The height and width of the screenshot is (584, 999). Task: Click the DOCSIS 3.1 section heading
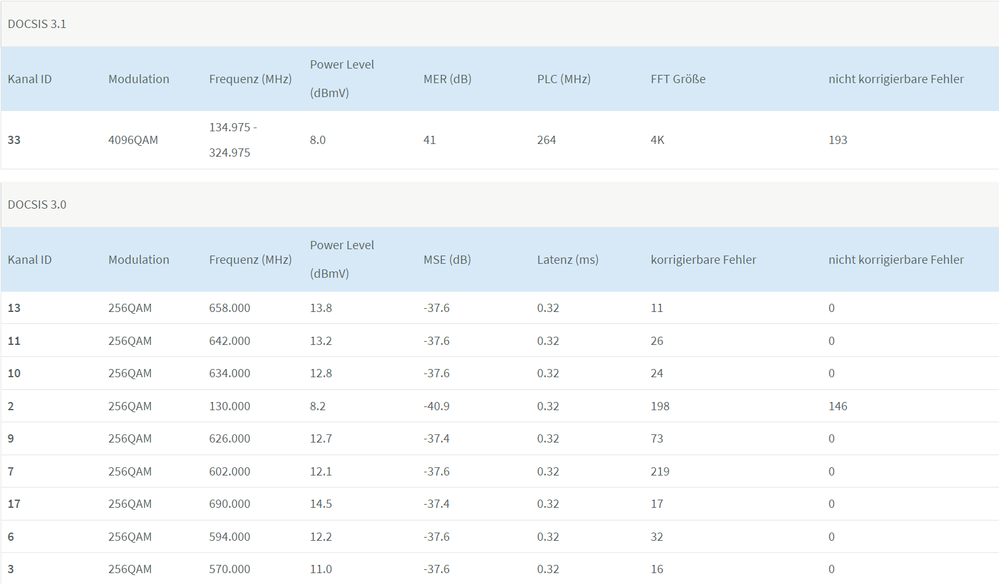coord(37,23)
